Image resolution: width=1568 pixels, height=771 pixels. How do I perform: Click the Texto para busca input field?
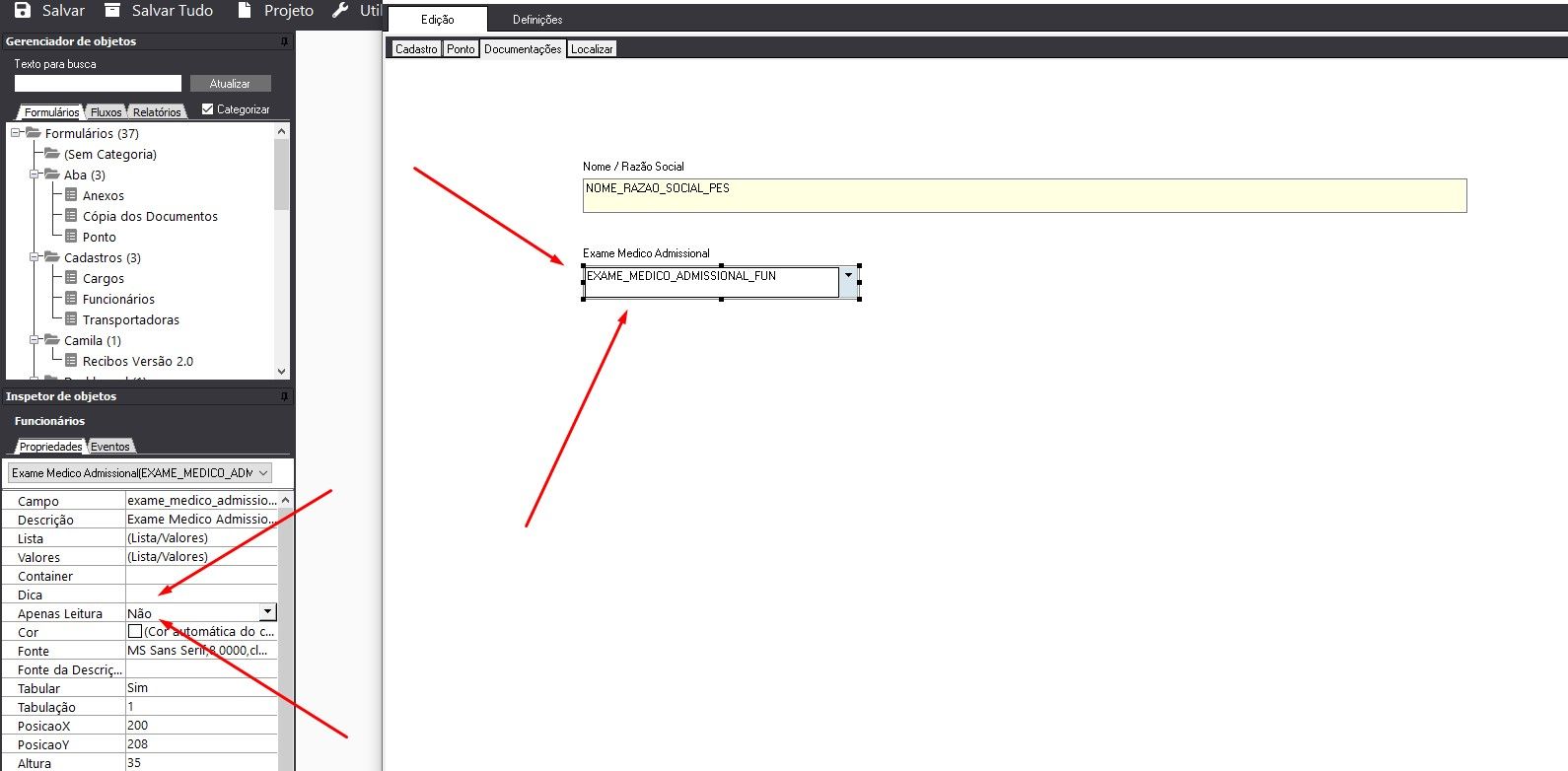click(x=98, y=84)
